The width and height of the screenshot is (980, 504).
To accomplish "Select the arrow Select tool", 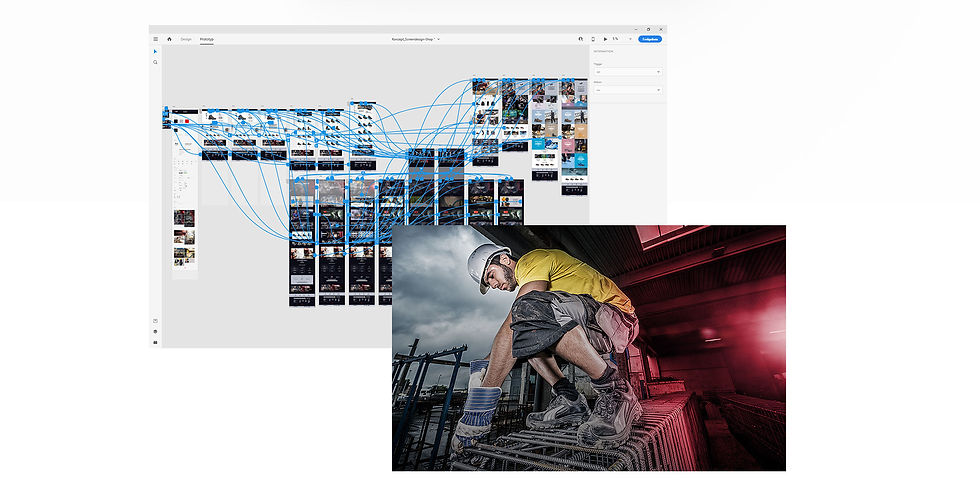I will coord(156,51).
